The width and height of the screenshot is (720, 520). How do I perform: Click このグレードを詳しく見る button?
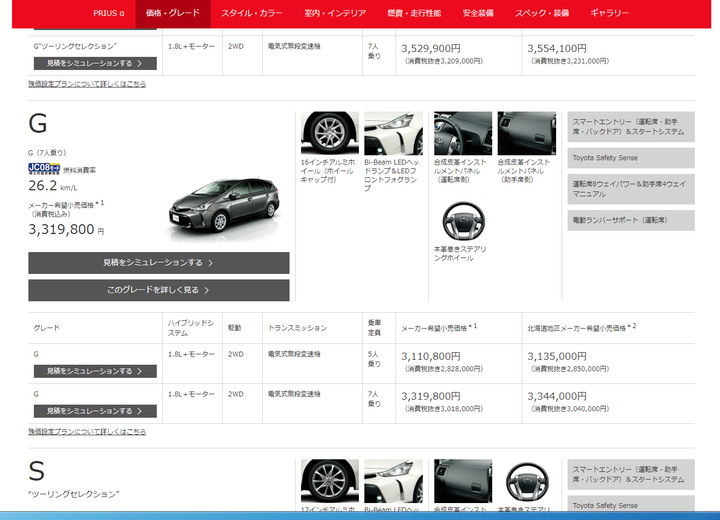pos(159,290)
